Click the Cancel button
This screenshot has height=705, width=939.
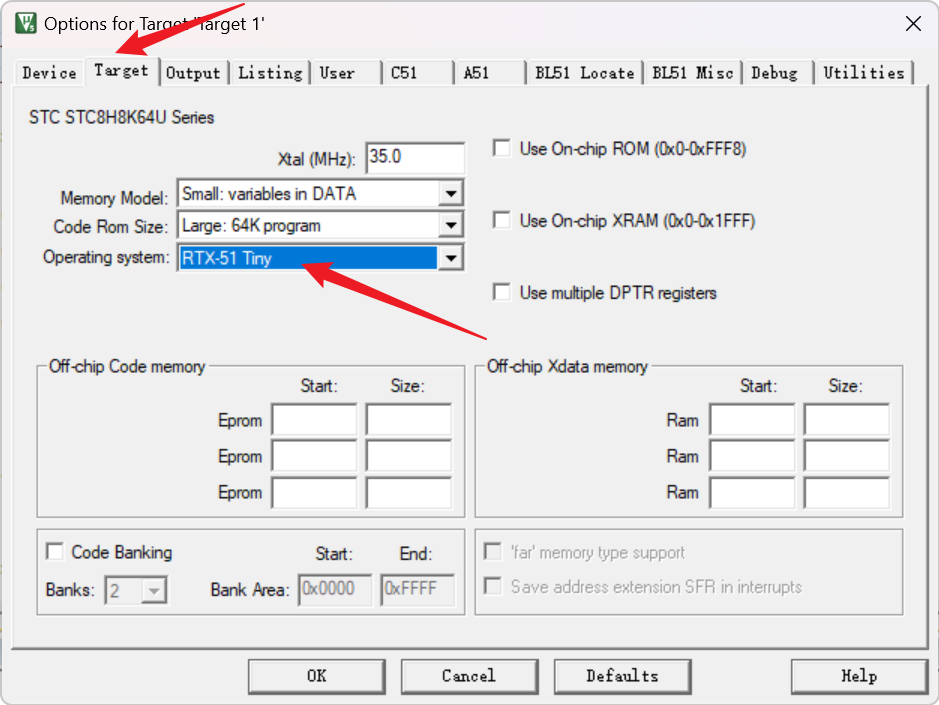[469, 676]
